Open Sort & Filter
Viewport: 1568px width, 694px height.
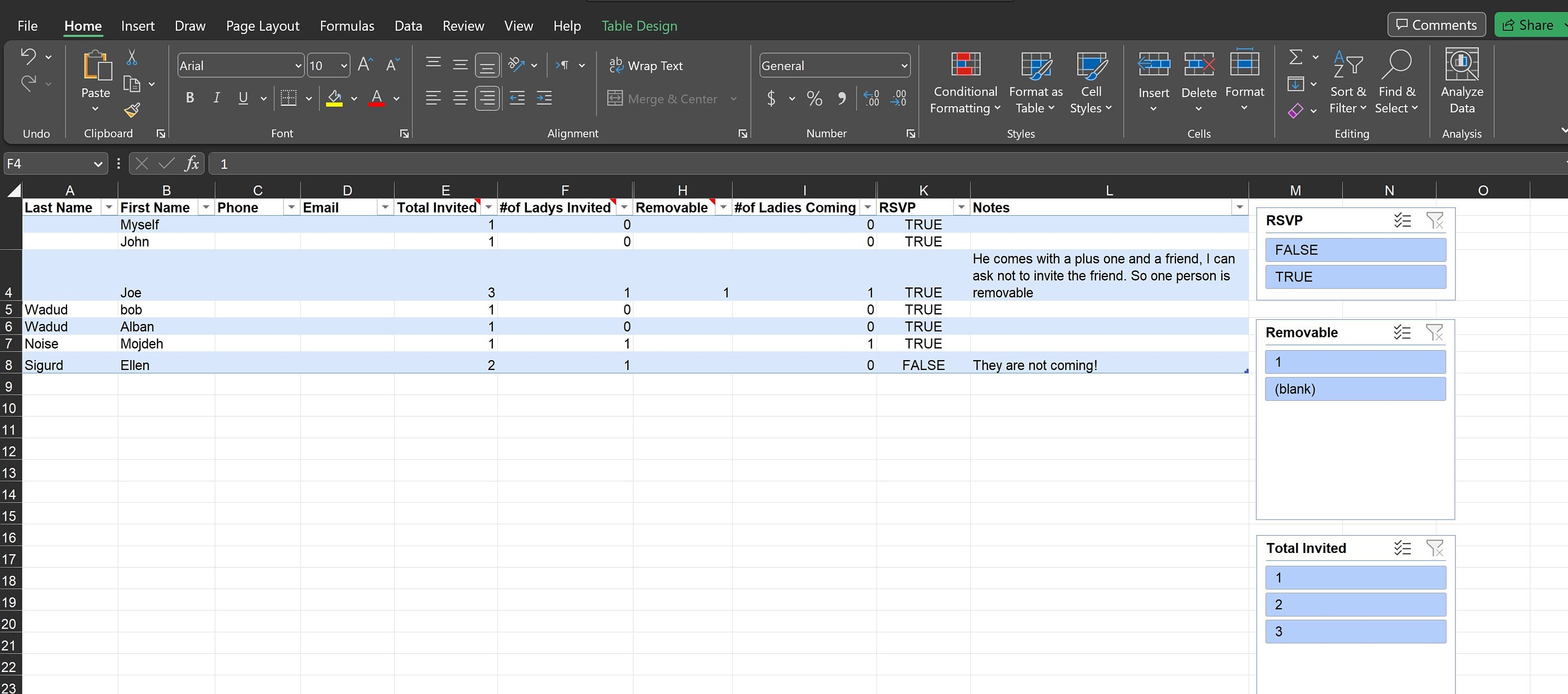coord(1347,82)
